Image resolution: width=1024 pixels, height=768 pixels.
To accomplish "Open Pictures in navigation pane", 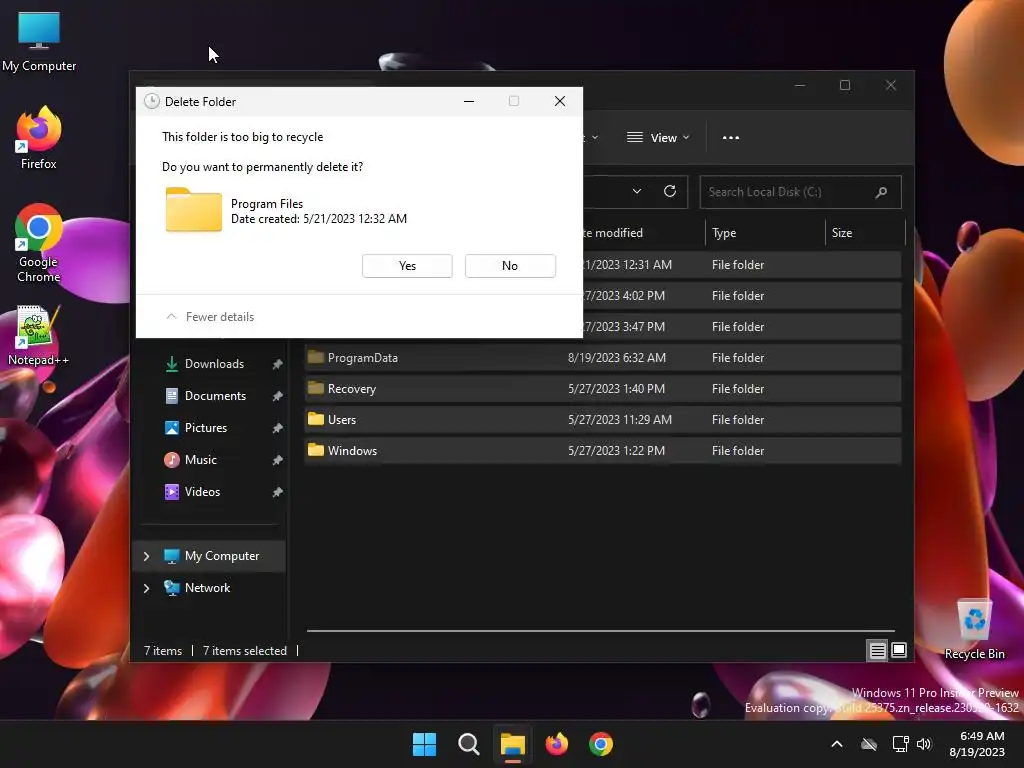I will (206, 428).
